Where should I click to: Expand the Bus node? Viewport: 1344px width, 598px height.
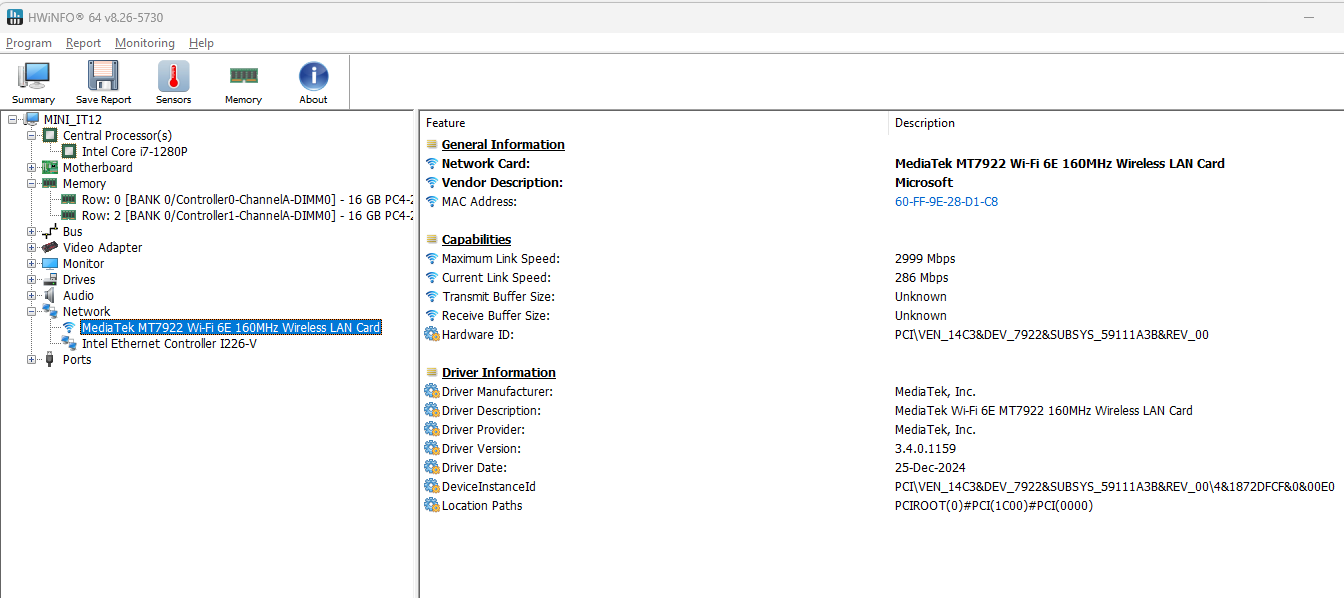[32, 232]
